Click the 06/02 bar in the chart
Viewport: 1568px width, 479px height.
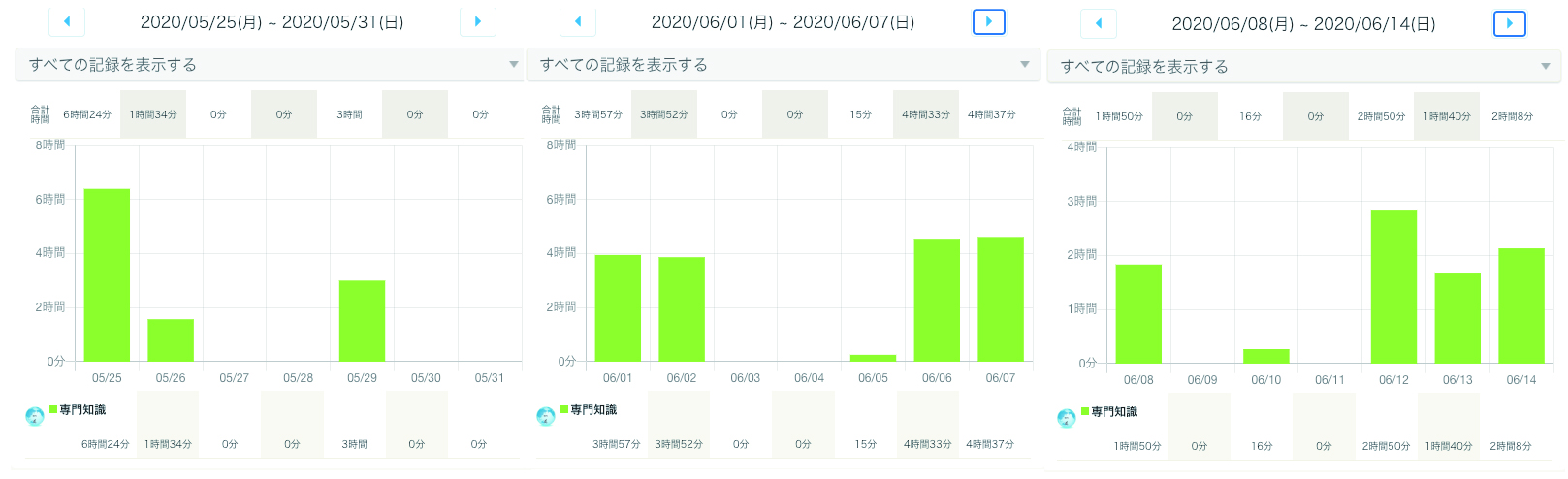[x=682, y=309]
